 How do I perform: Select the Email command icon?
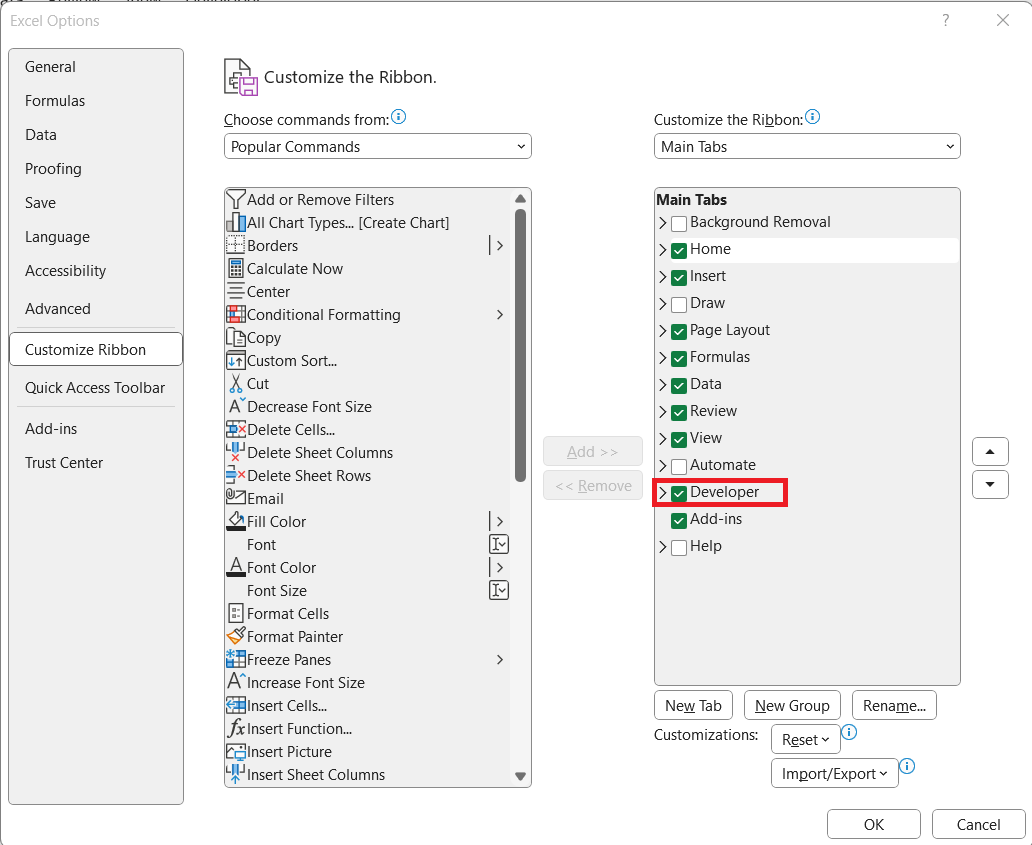click(x=236, y=498)
